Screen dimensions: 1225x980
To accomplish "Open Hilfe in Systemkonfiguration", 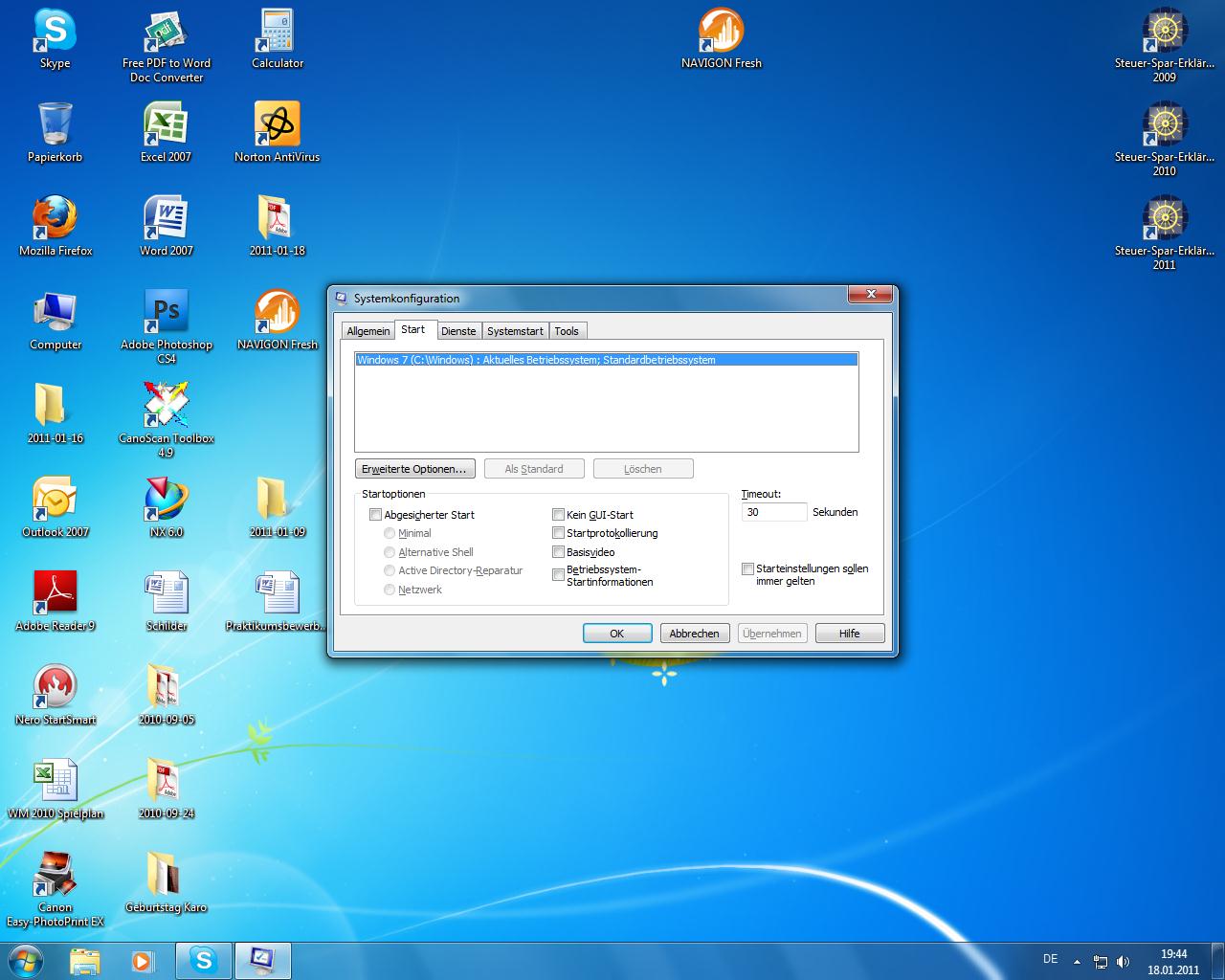I will [850, 634].
